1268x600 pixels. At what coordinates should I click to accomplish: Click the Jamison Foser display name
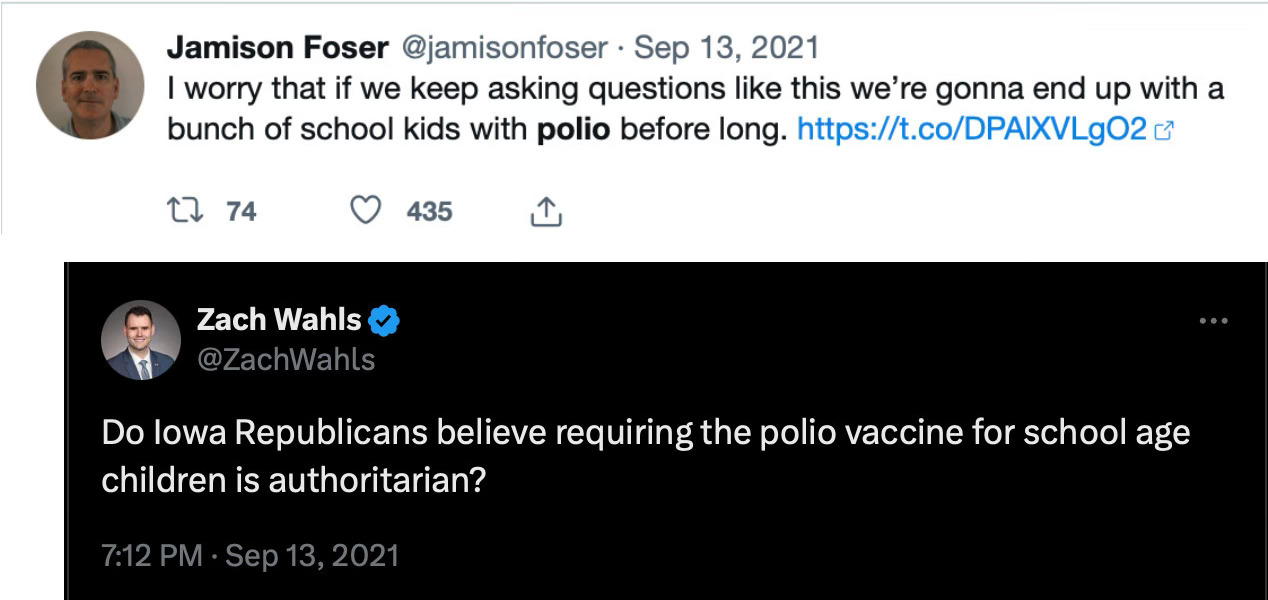coord(279,47)
